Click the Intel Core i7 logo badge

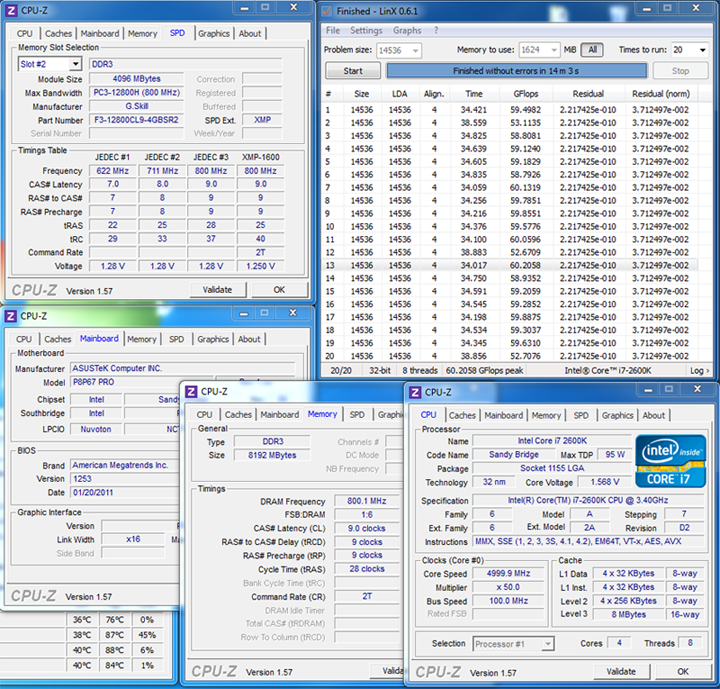click(670, 461)
